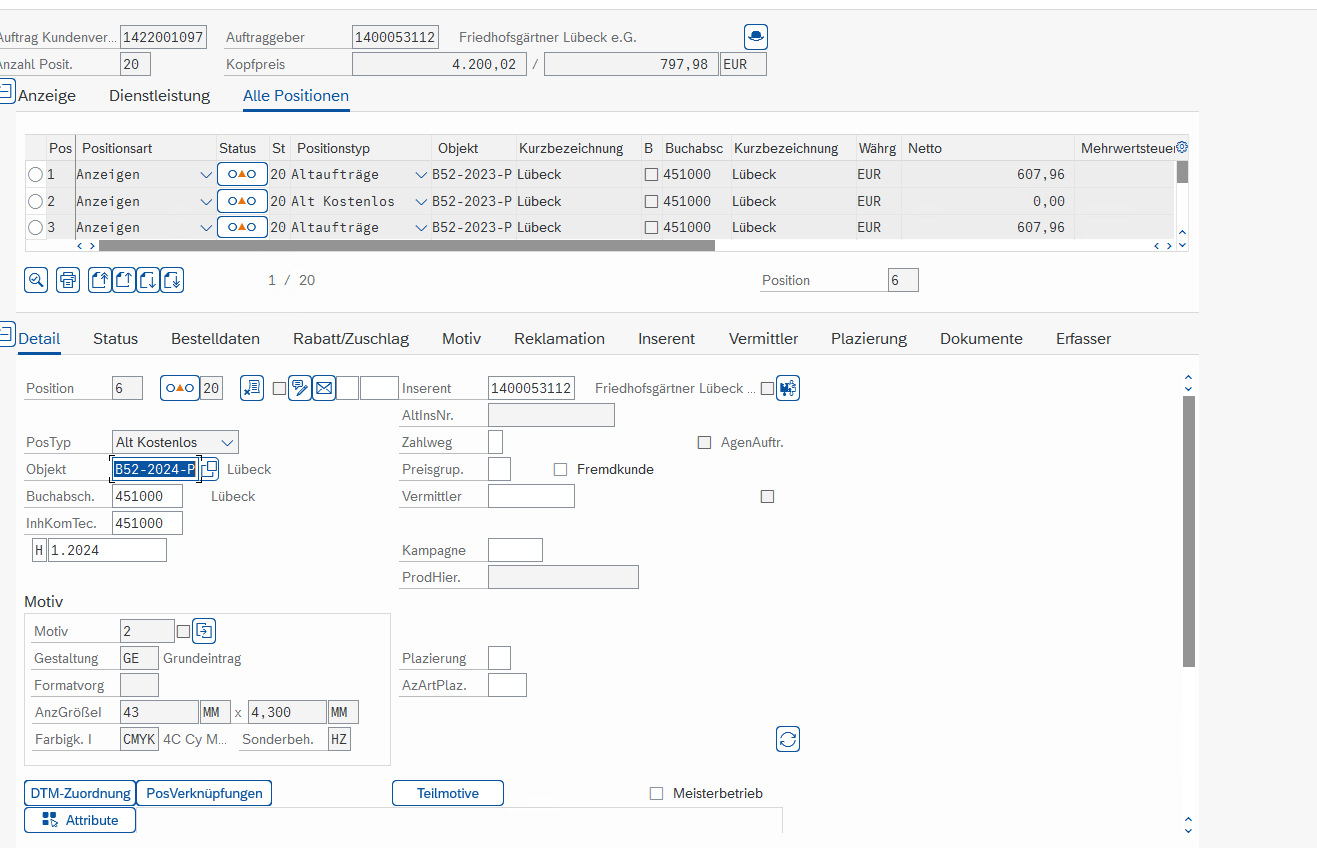Image resolution: width=1317 pixels, height=848 pixels.
Task: Click status icon next to Position 6 field
Action: point(180,388)
